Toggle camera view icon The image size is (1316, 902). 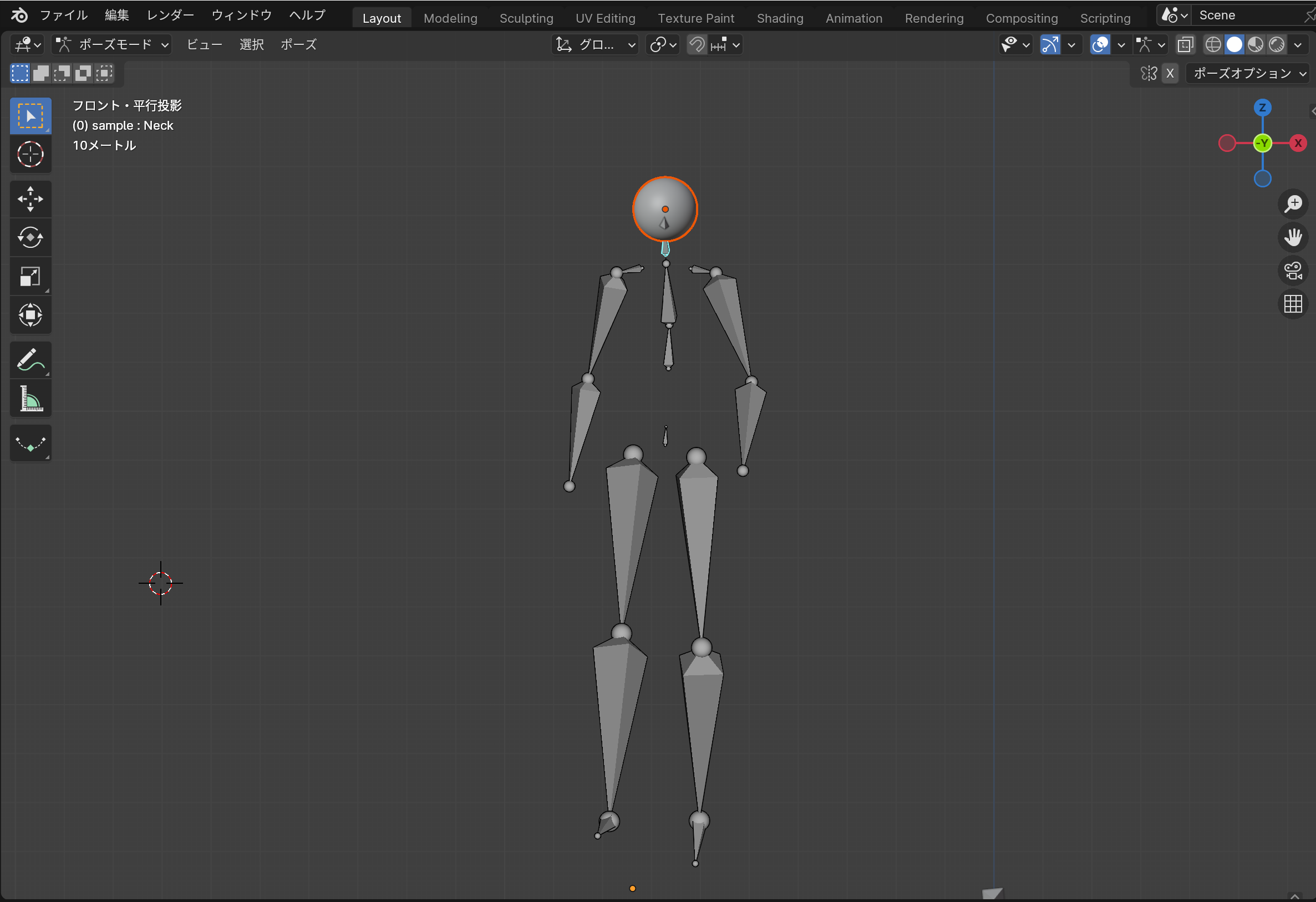(1293, 271)
